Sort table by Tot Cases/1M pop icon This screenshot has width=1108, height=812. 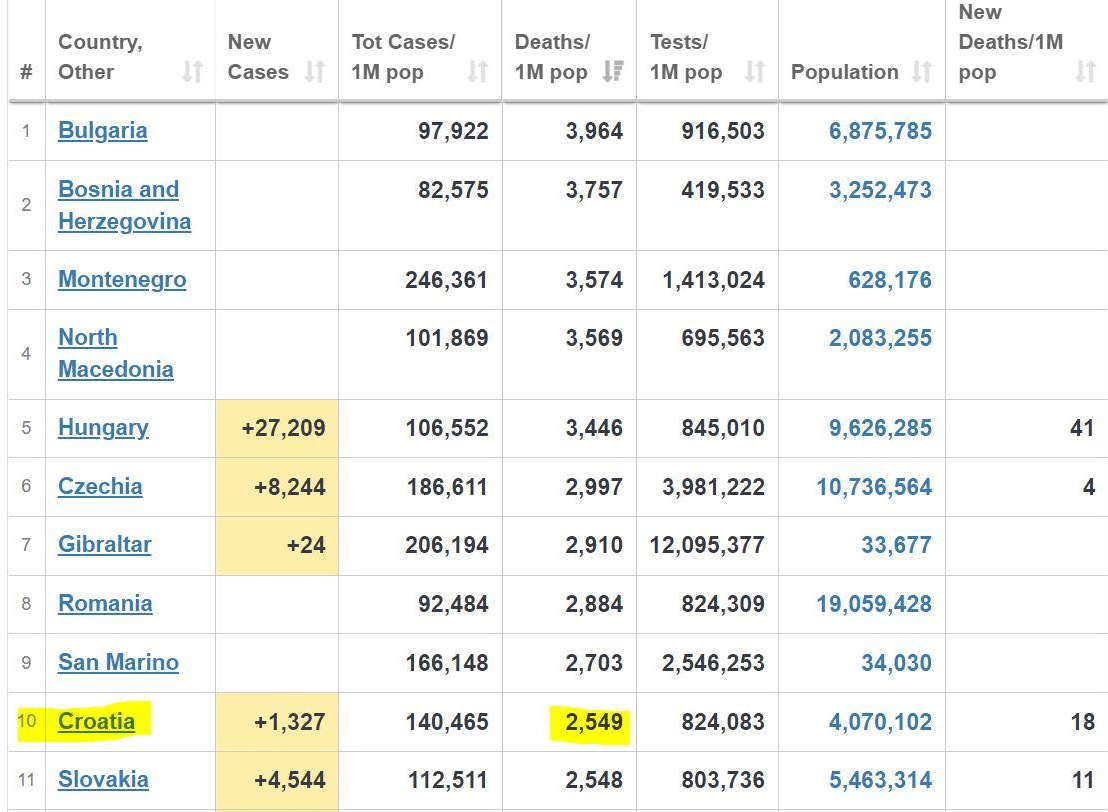click(x=478, y=72)
